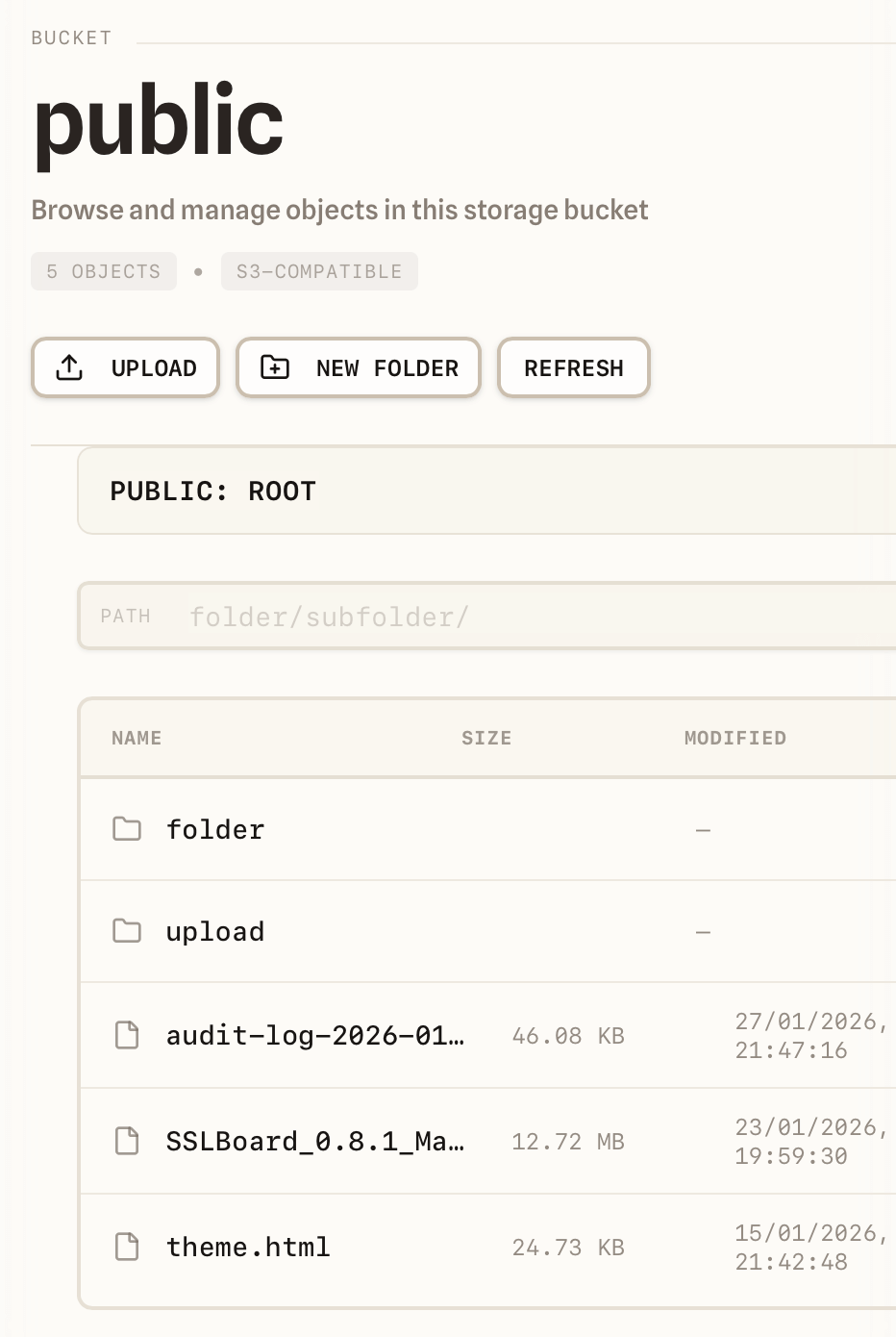Sort by the Name column header
The width and height of the screenshot is (896, 1337).
pos(137,738)
